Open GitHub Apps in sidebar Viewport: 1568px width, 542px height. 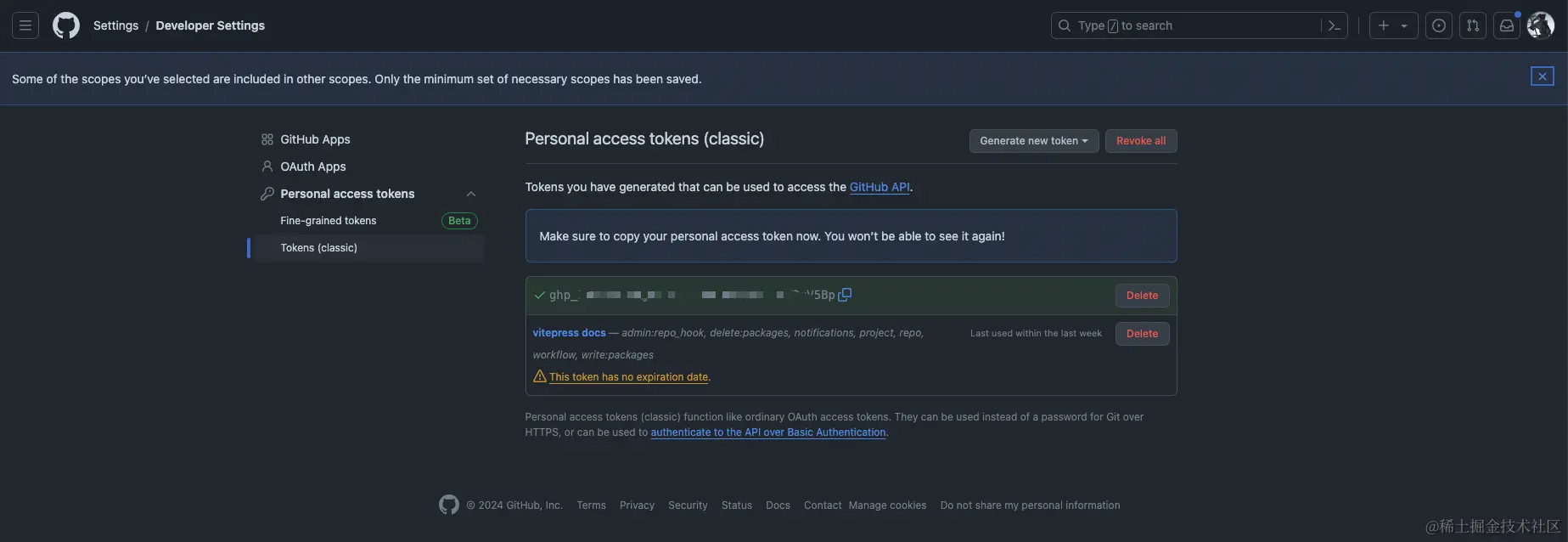pos(315,139)
